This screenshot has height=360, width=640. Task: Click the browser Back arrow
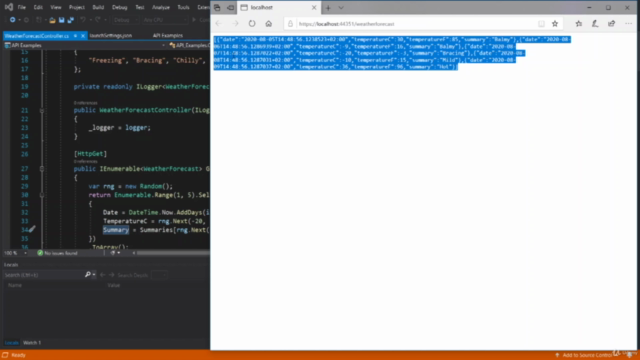click(219, 24)
